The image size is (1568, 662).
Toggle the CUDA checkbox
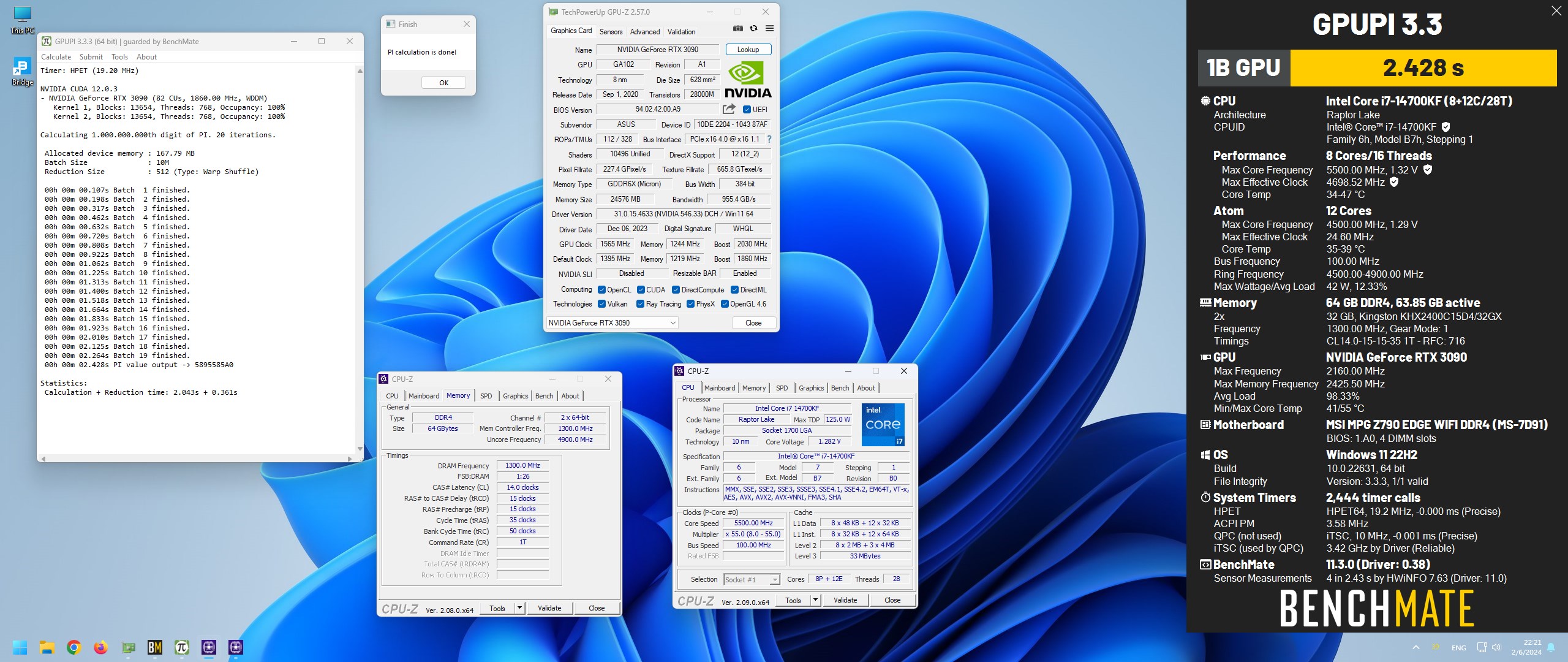point(641,290)
